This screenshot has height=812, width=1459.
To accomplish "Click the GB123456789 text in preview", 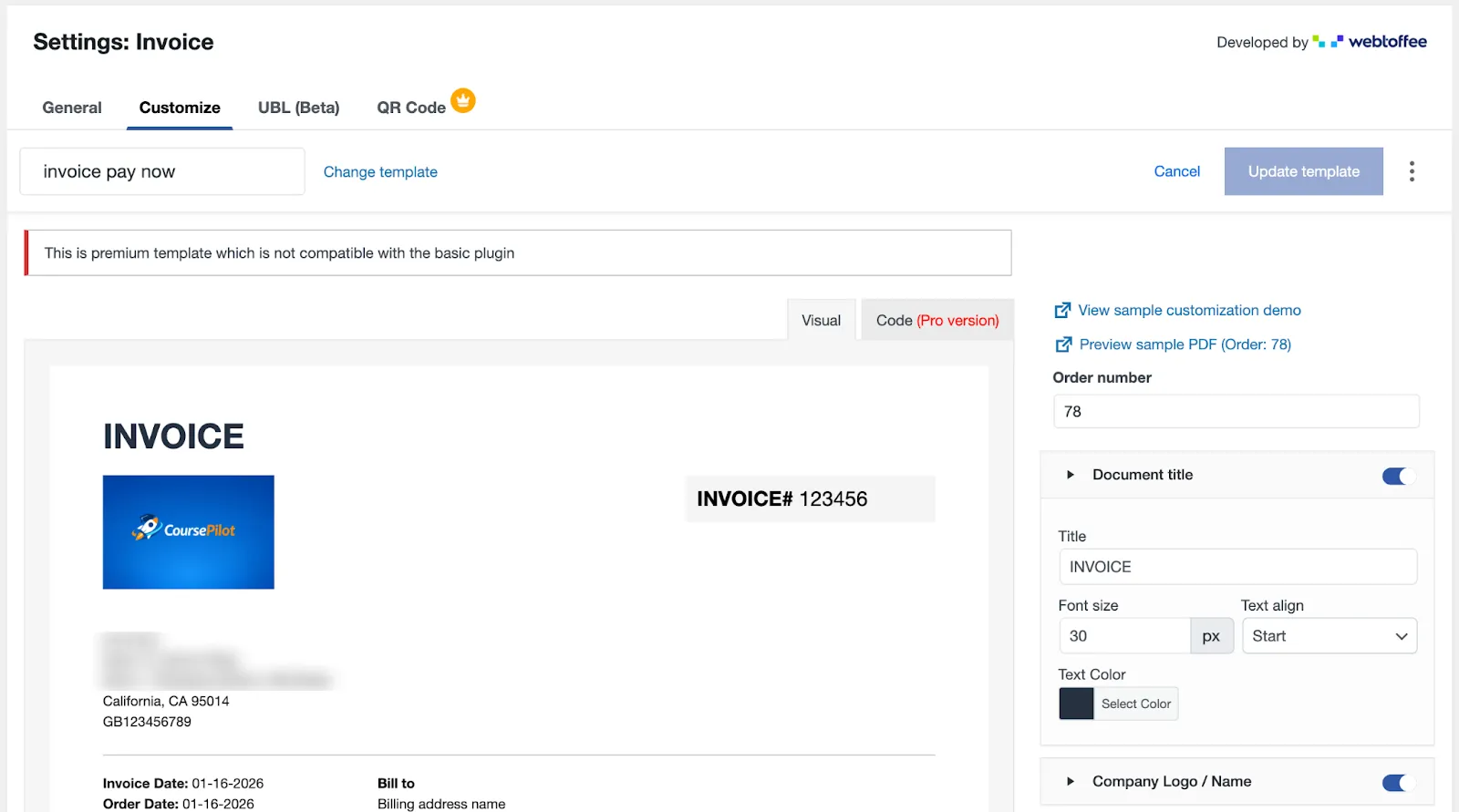I will click(x=147, y=722).
